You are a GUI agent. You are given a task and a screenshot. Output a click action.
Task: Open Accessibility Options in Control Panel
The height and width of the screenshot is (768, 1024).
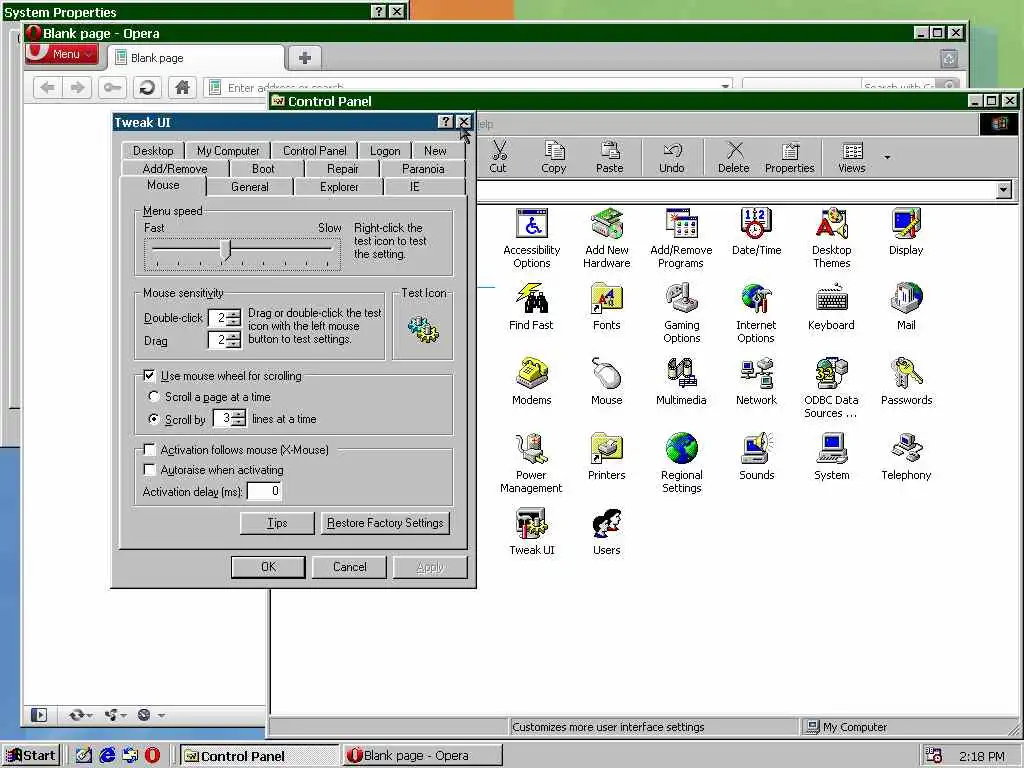coord(532,238)
